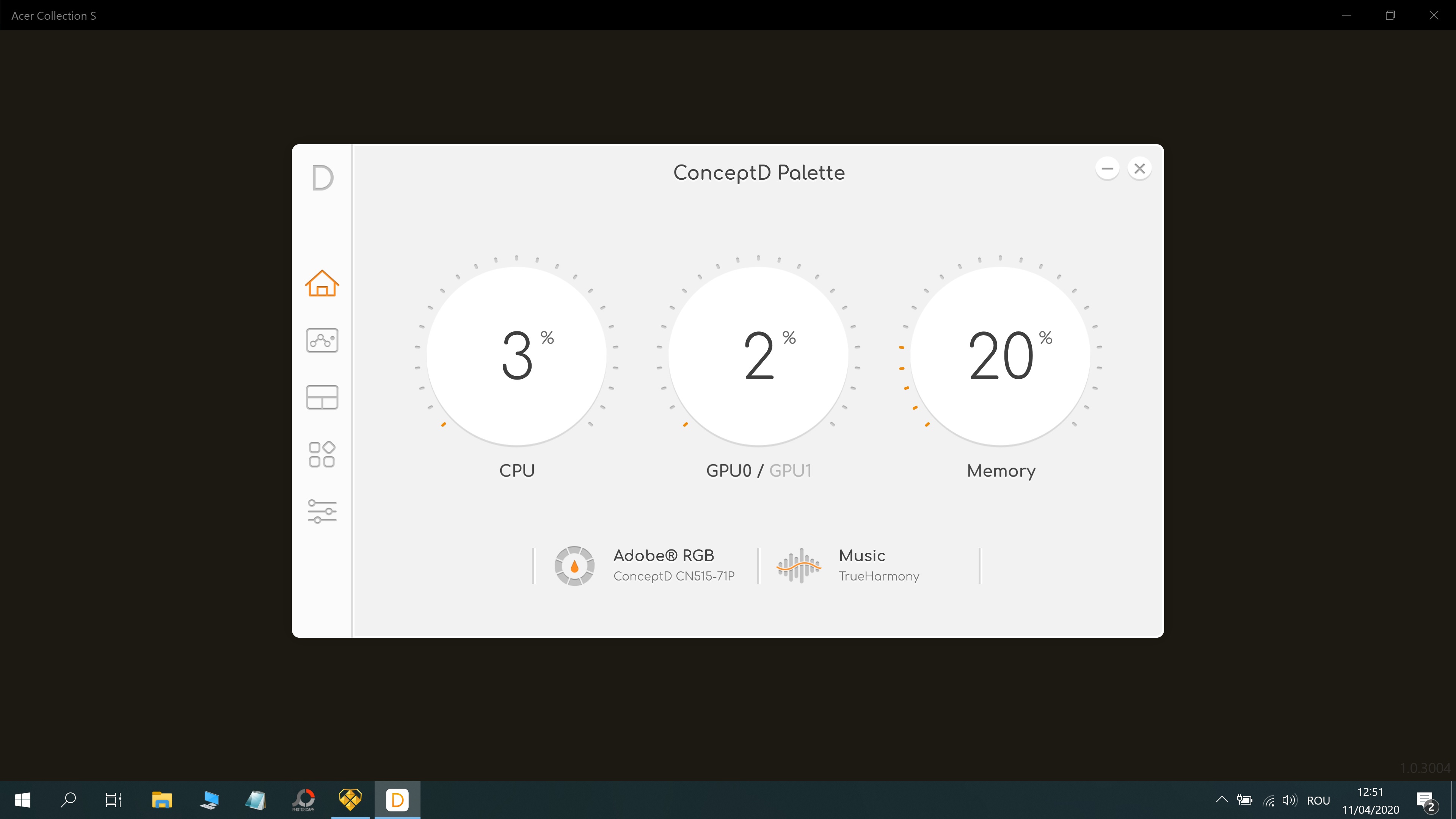Click the blue notebook taskbar icon
Screen dimensions: 1456x819
(256, 800)
